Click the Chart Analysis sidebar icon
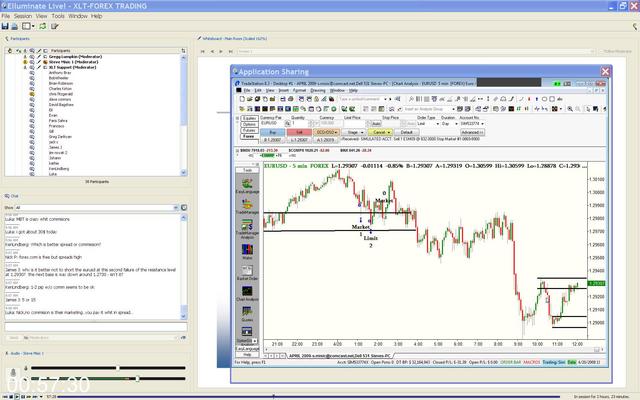This screenshot has height=400, width=640. (247, 291)
